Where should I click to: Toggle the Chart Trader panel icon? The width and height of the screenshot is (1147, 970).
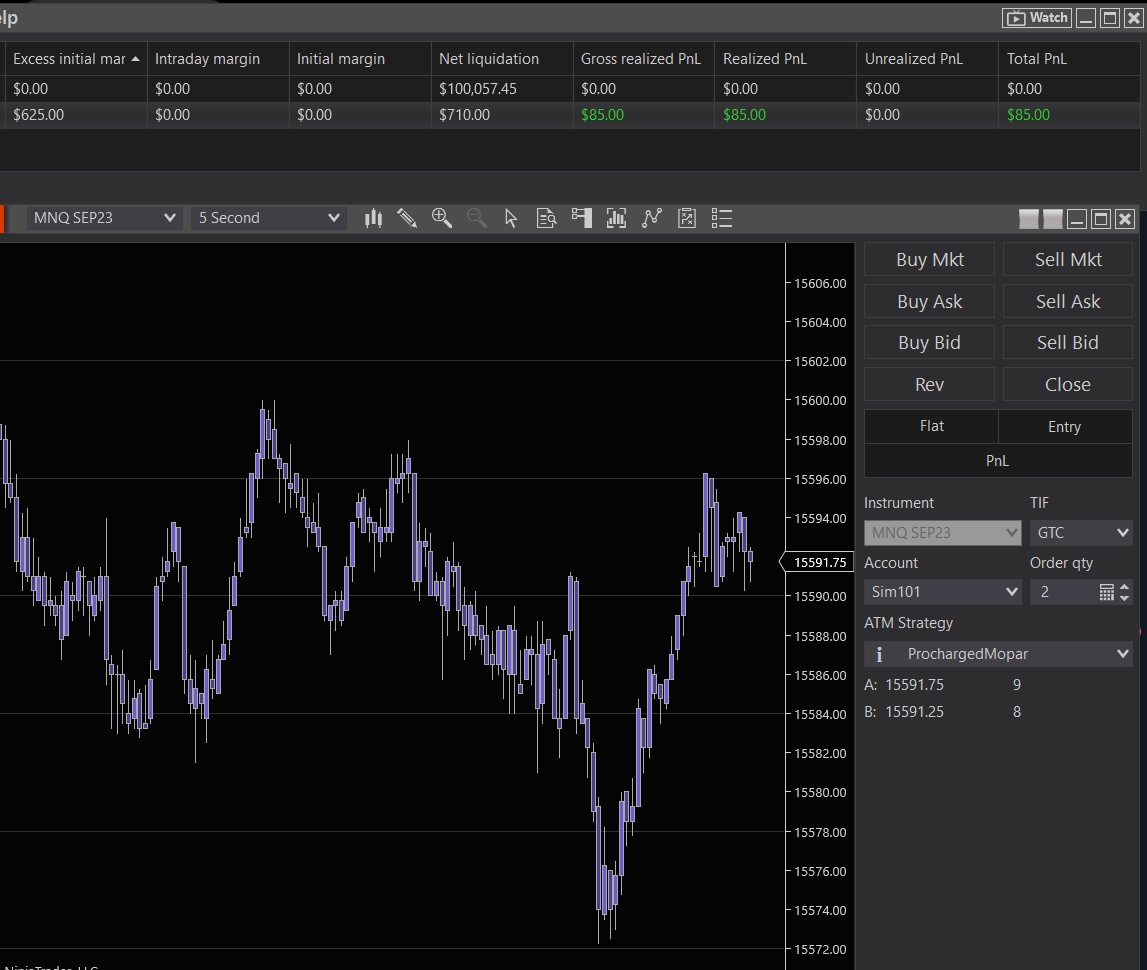581,218
